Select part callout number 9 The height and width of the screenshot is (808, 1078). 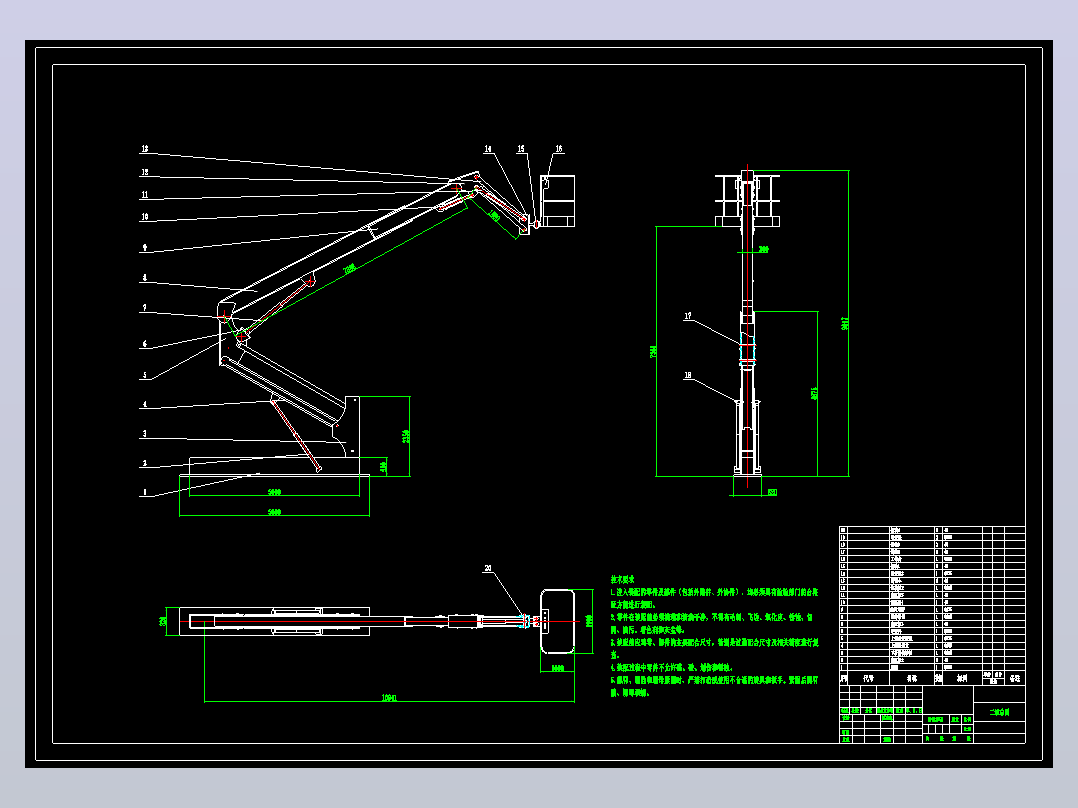coord(144,248)
